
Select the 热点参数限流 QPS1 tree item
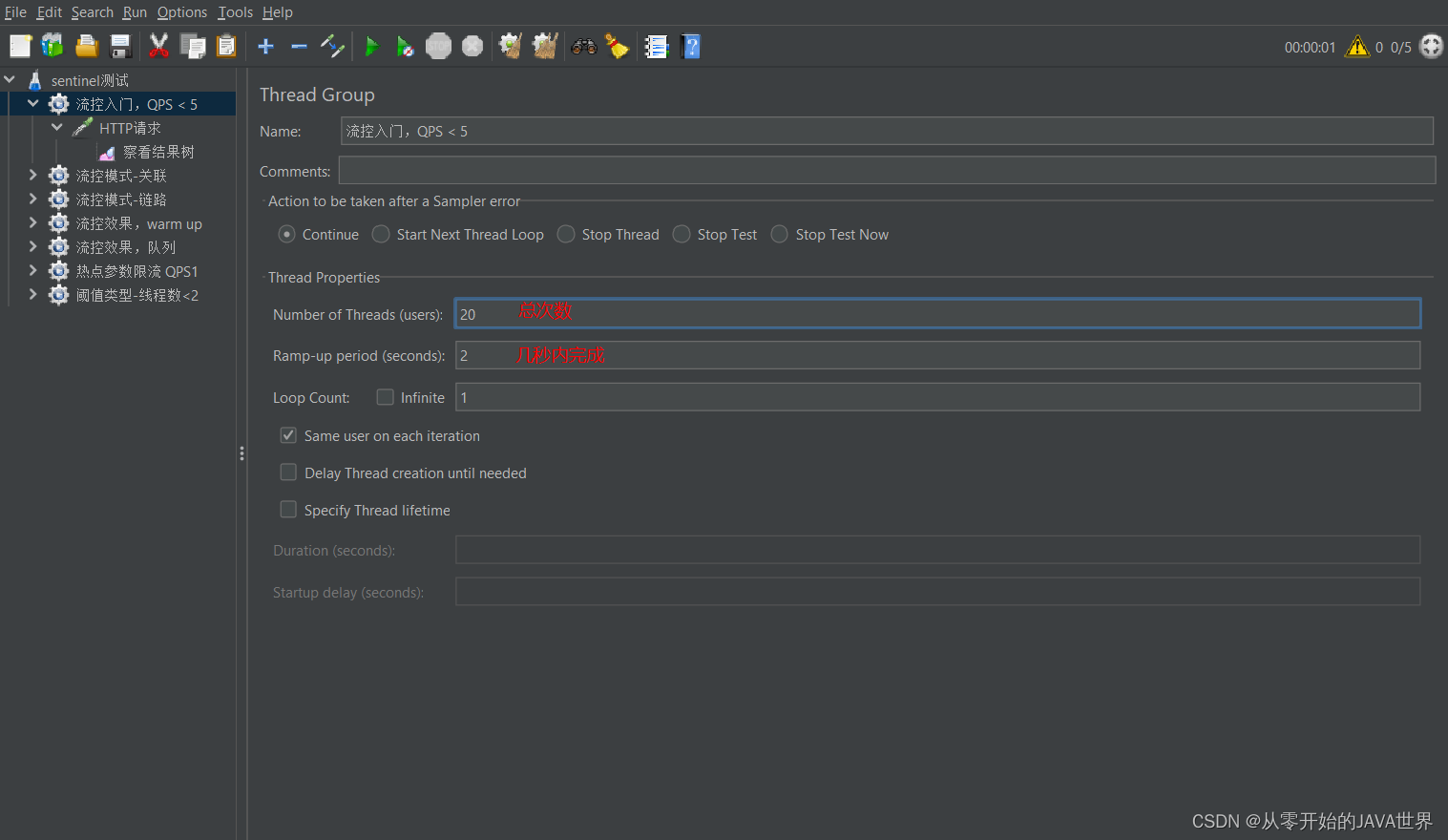tap(136, 271)
